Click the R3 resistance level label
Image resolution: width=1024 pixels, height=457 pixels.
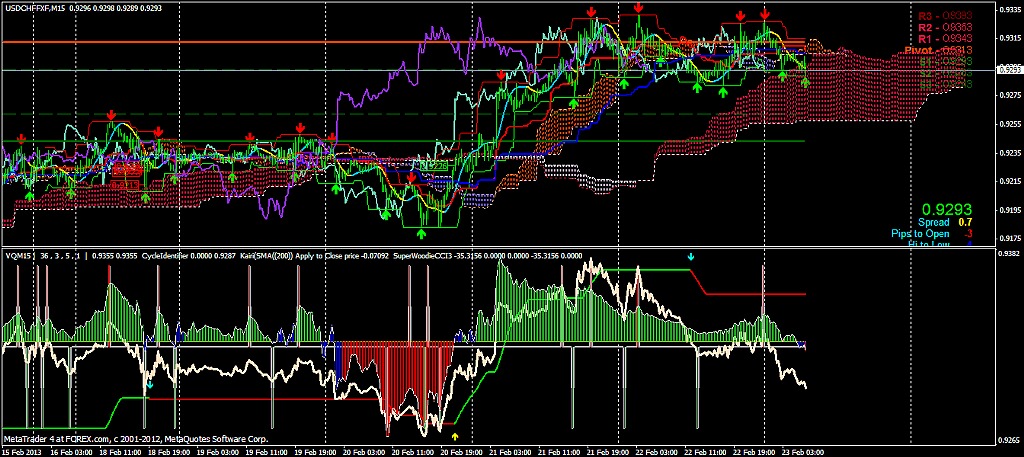coord(945,15)
